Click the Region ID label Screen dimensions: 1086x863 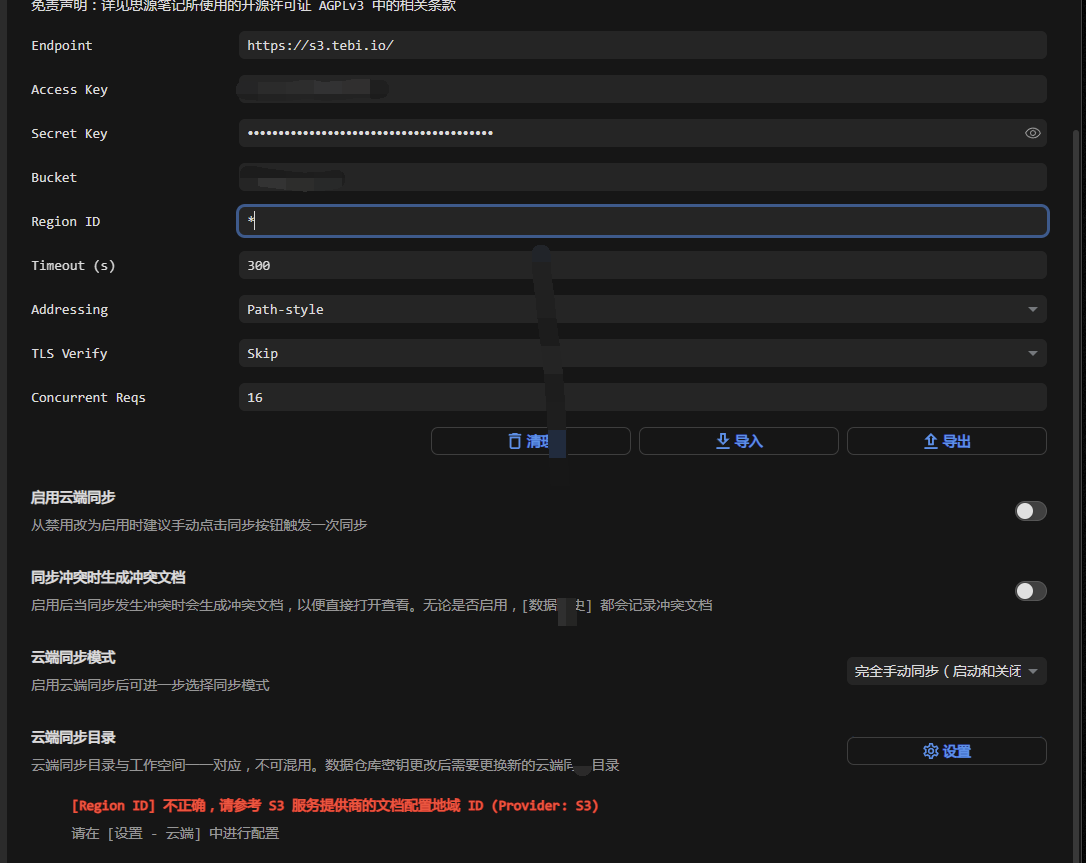66,222
